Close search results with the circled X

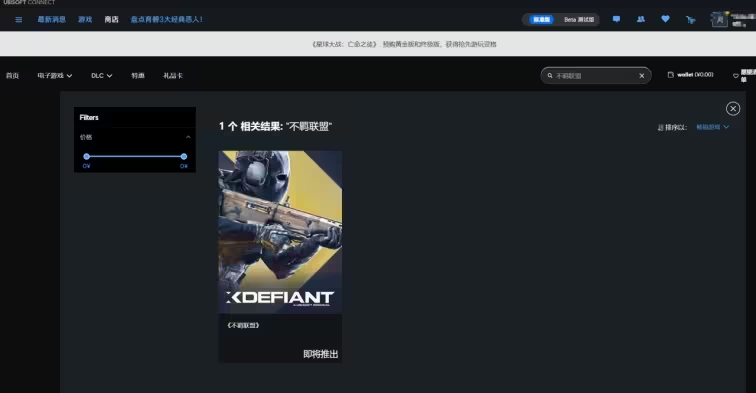click(x=733, y=108)
